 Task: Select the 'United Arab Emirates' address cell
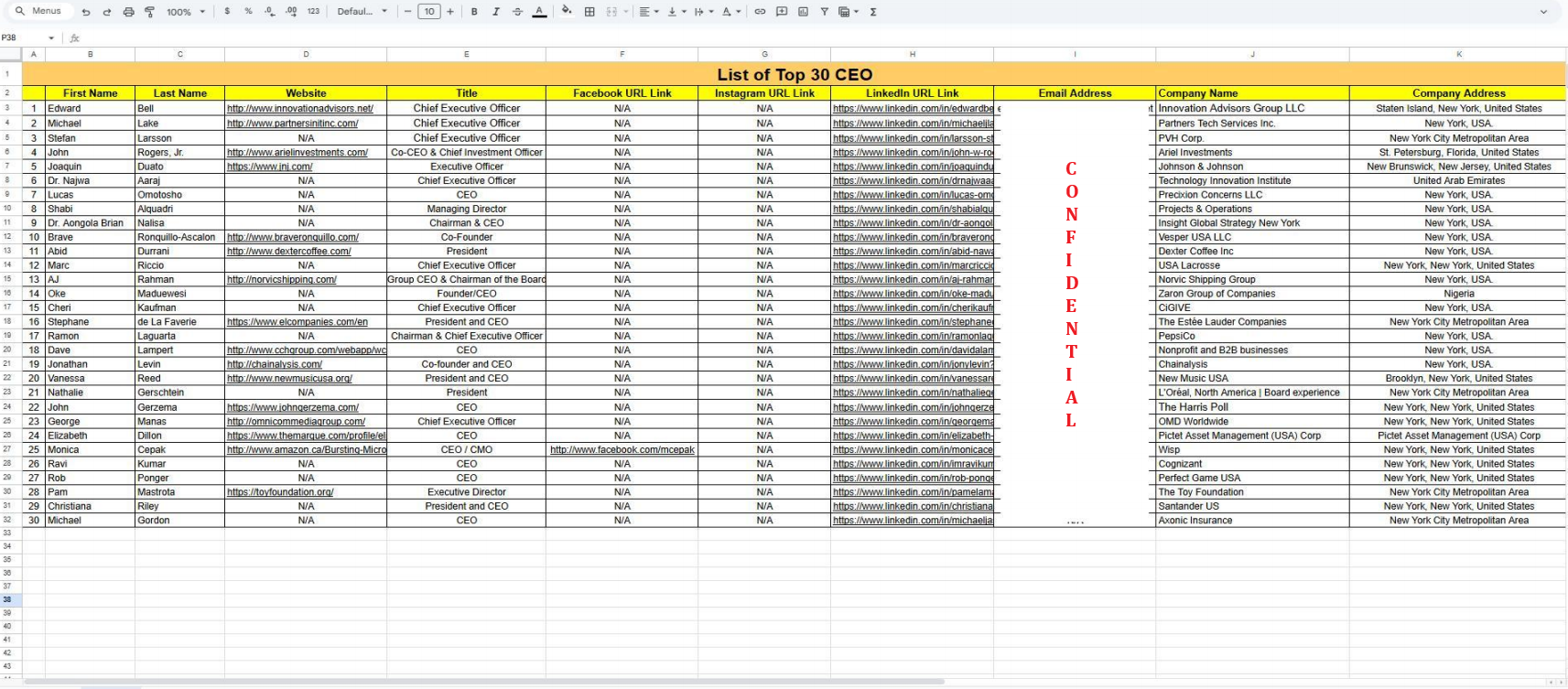click(x=1458, y=180)
